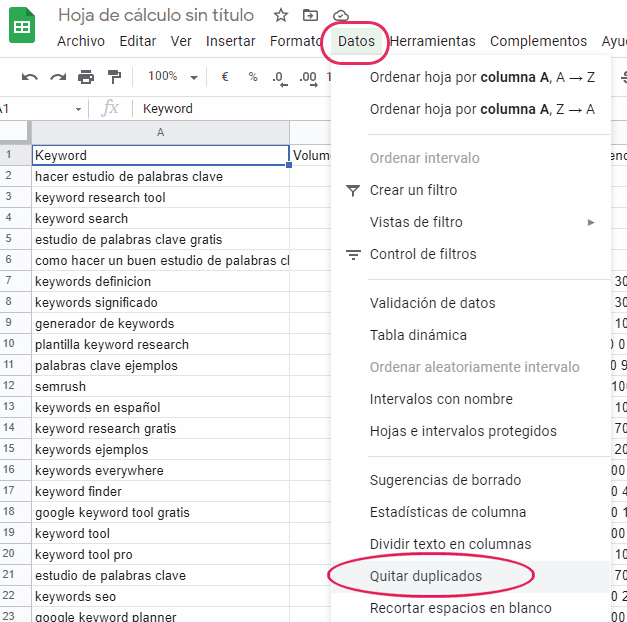Viewport: 627px width, 622px height.
Task: Click the lines icon beside Control de filtros
Action: pyautogui.click(x=353, y=254)
